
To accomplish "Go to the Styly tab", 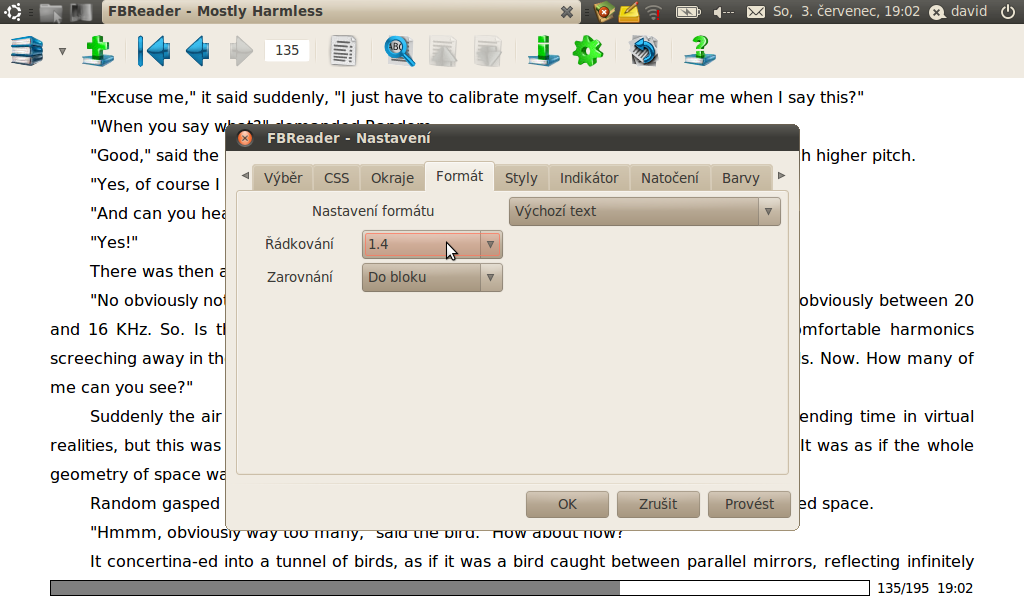I will tap(521, 178).
